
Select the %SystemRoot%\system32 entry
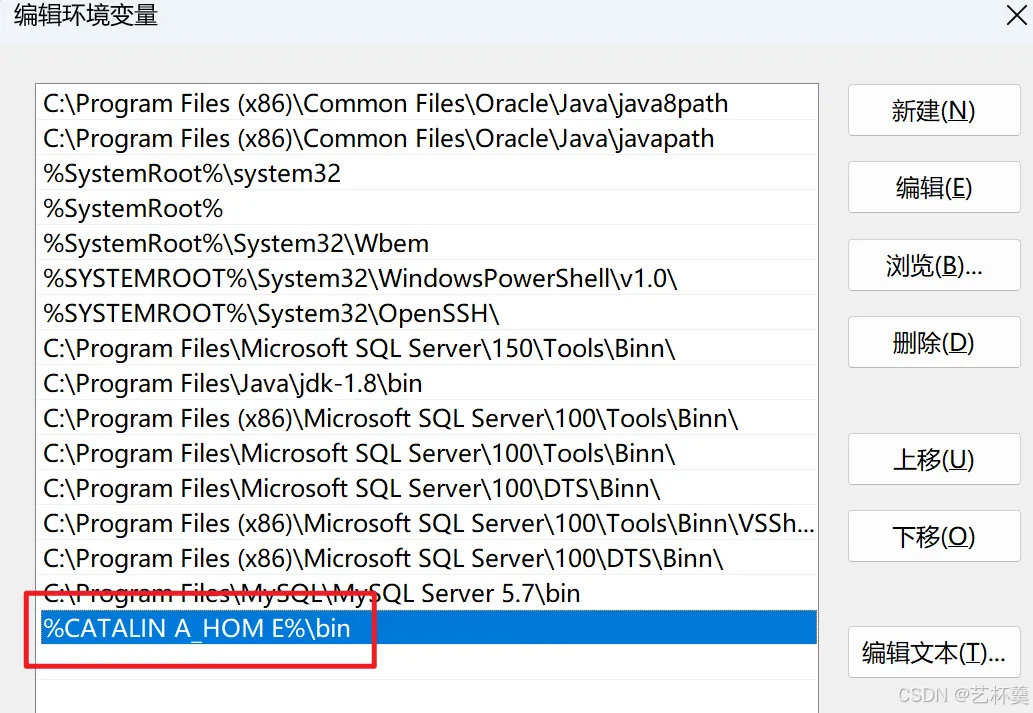click(x=427, y=173)
